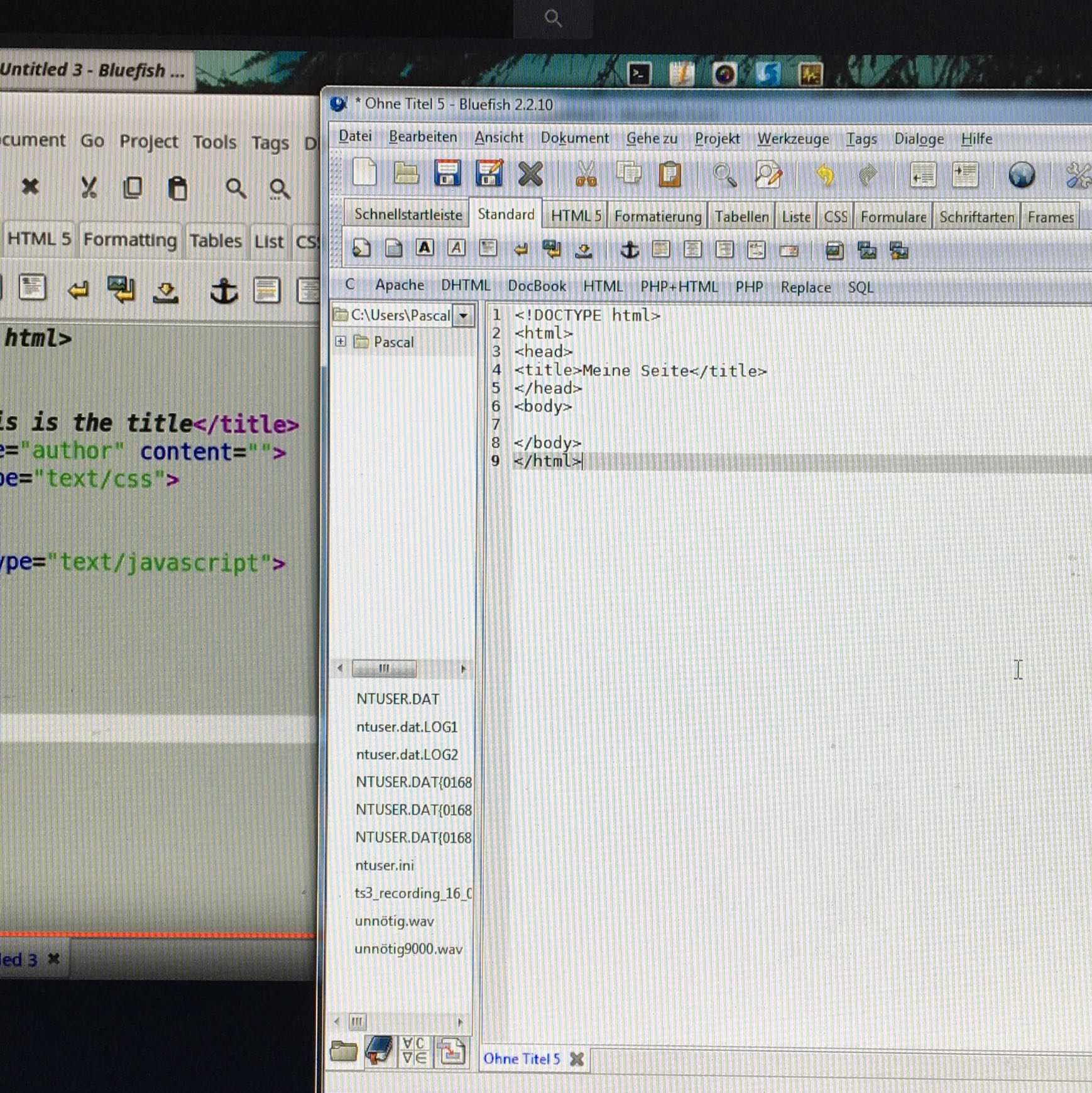Expand the Pascal folder tree node
The width and height of the screenshot is (1092, 1093).
pos(341,341)
